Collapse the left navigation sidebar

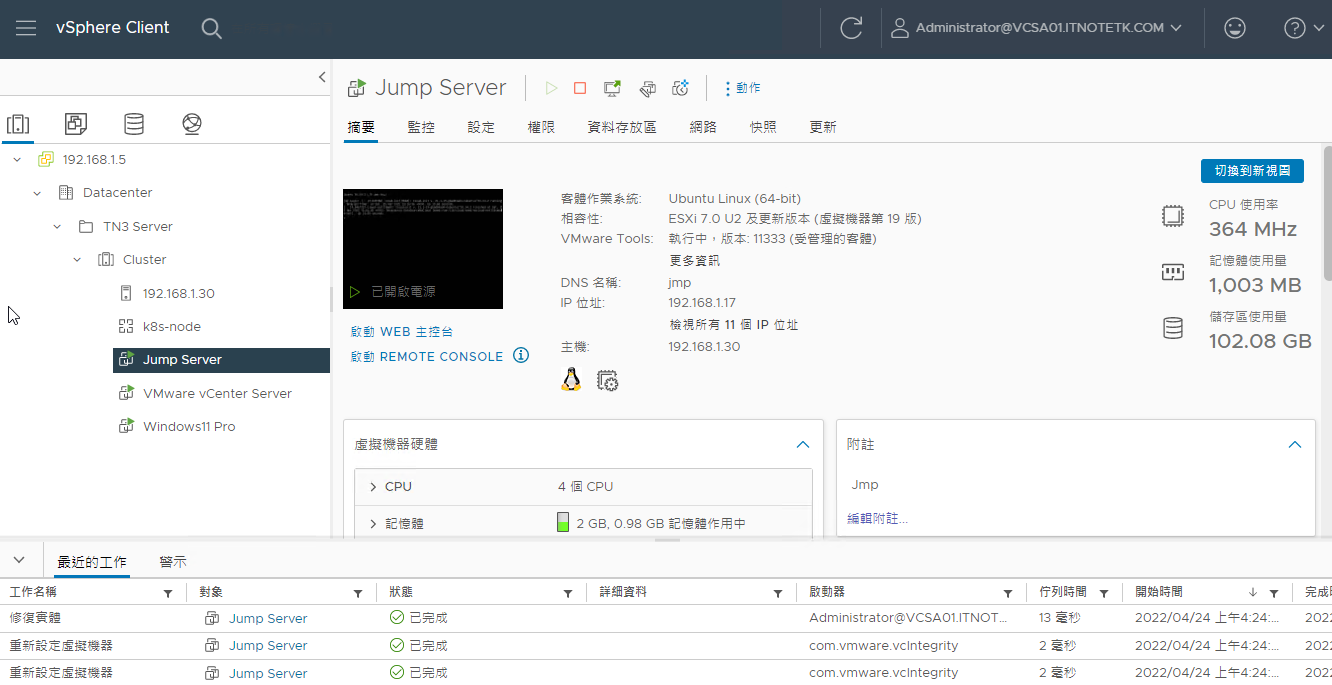322,77
